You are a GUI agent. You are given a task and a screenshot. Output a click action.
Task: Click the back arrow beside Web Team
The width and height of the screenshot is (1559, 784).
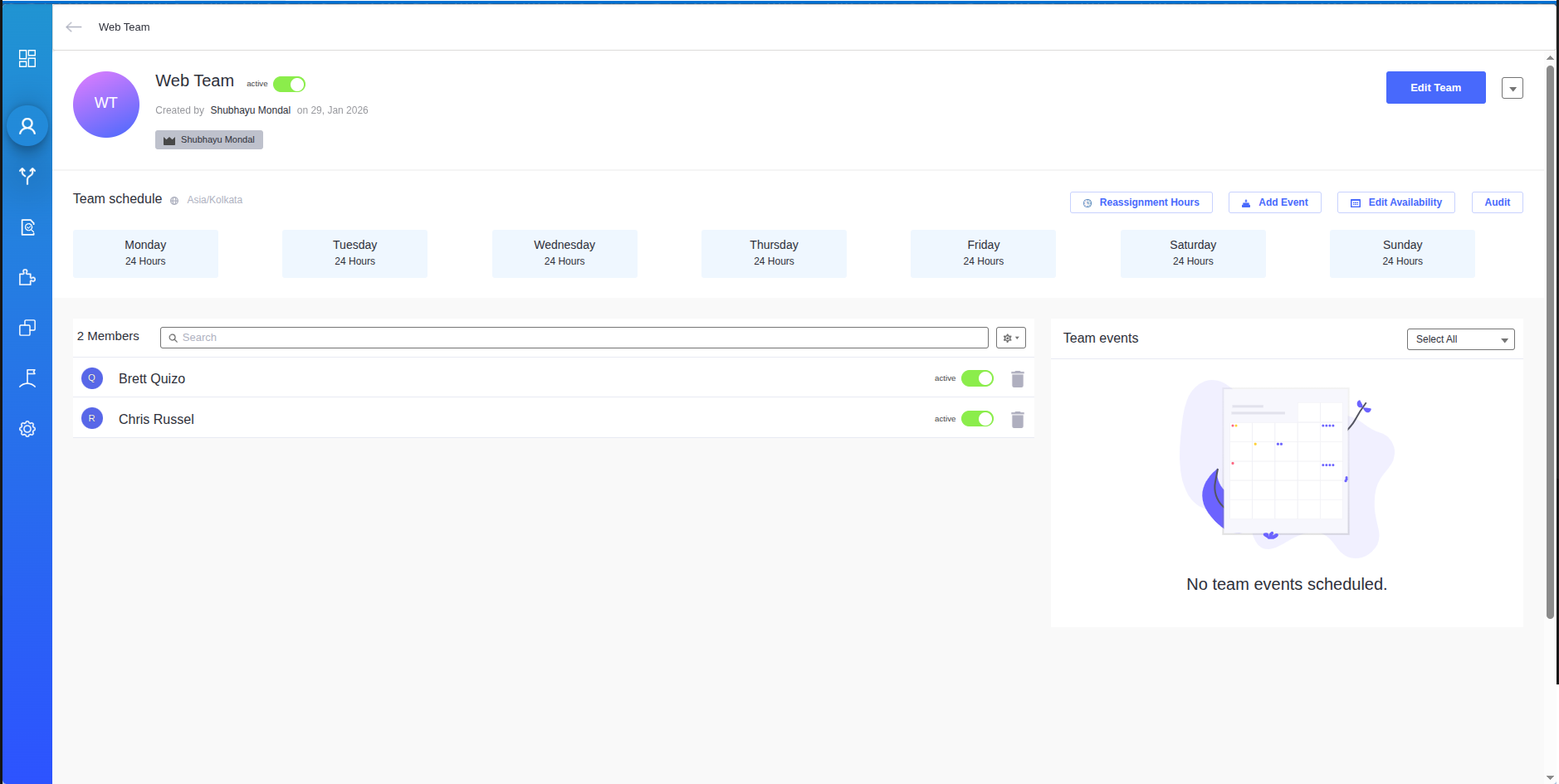(x=74, y=27)
